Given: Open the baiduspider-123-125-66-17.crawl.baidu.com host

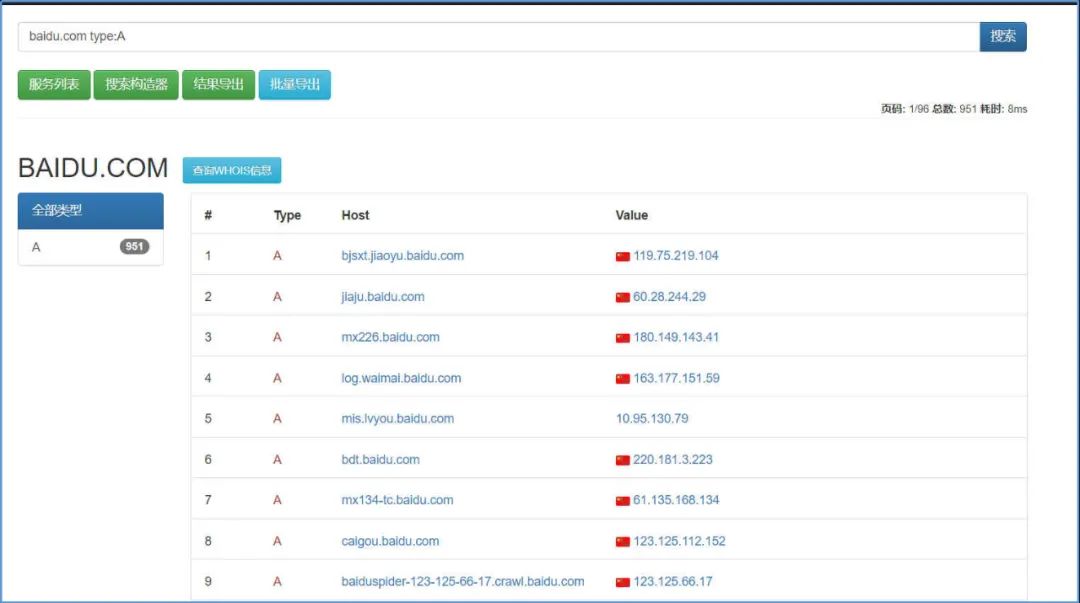Looking at the screenshot, I should (463, 582).
